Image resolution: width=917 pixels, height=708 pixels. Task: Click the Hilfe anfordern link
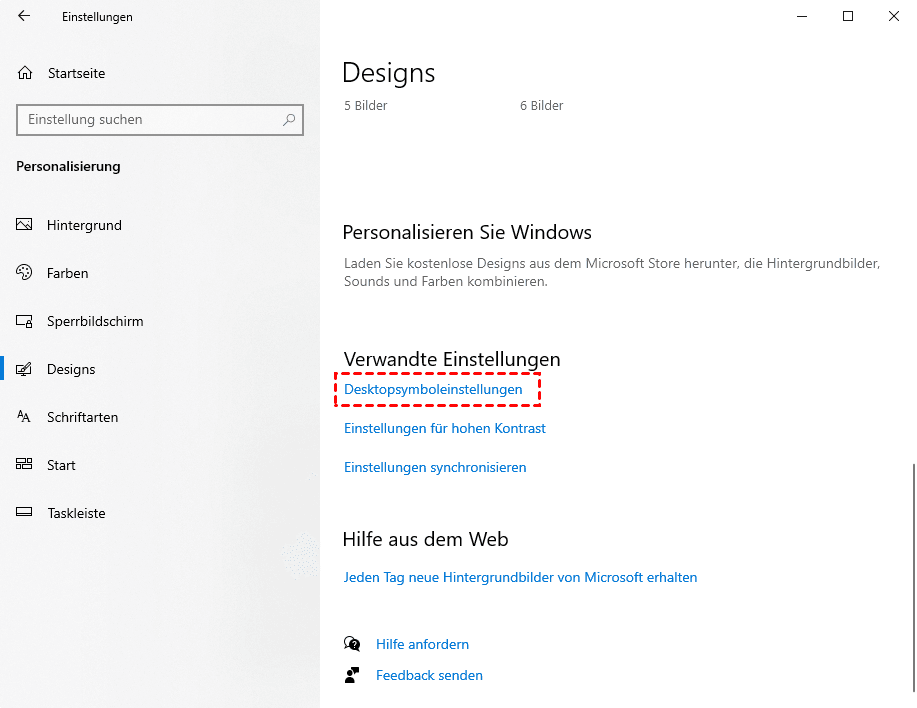click(422, 644)
